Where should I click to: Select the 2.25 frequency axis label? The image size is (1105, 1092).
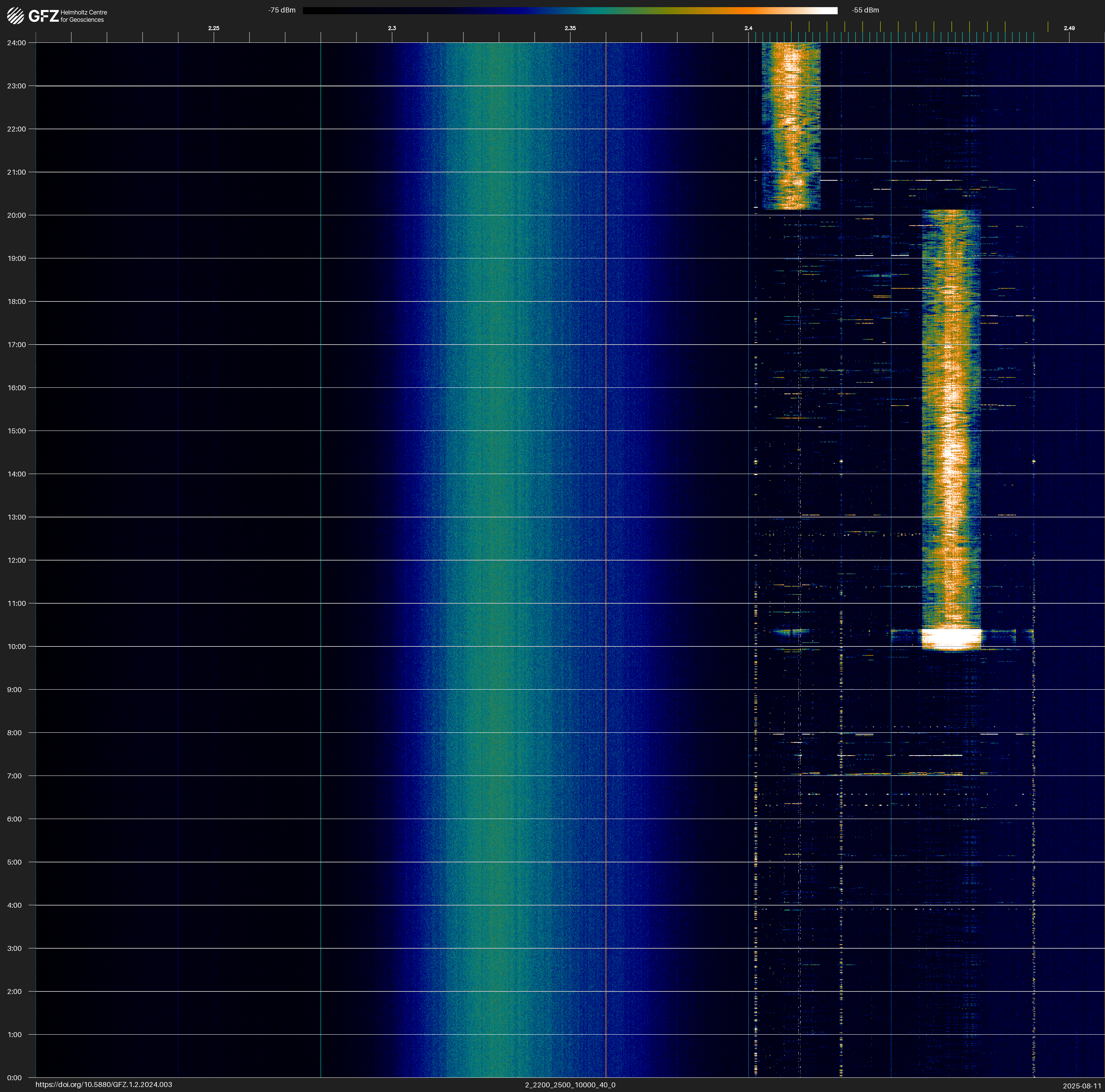(213, 28)
